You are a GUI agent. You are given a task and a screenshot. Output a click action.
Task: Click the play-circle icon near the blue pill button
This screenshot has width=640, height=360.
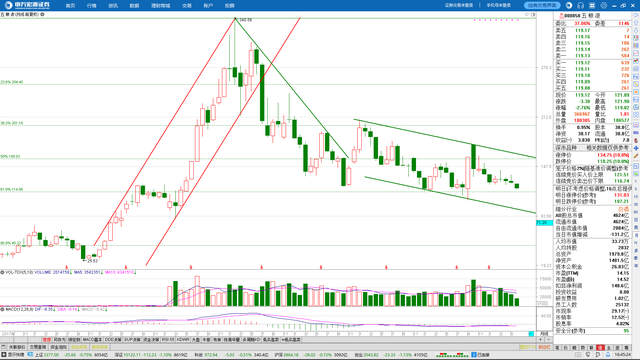tap(569, 5)
